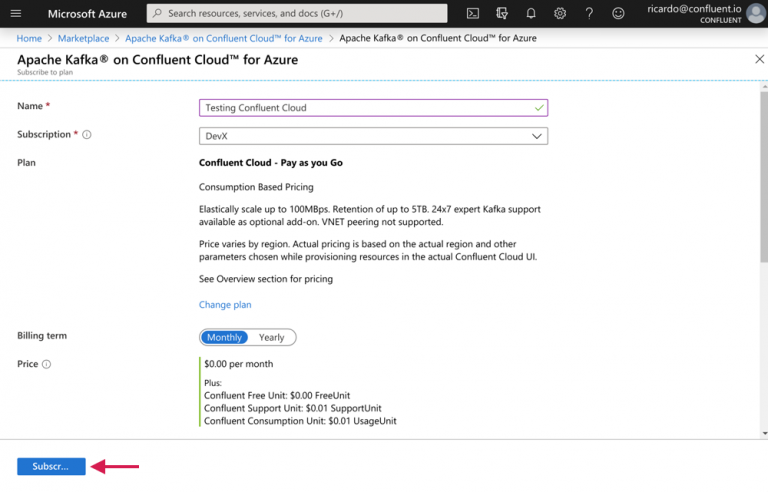Open the Directory and subscription filter
The width and height of the screenshot is (768, 492).
pos(502,13)
